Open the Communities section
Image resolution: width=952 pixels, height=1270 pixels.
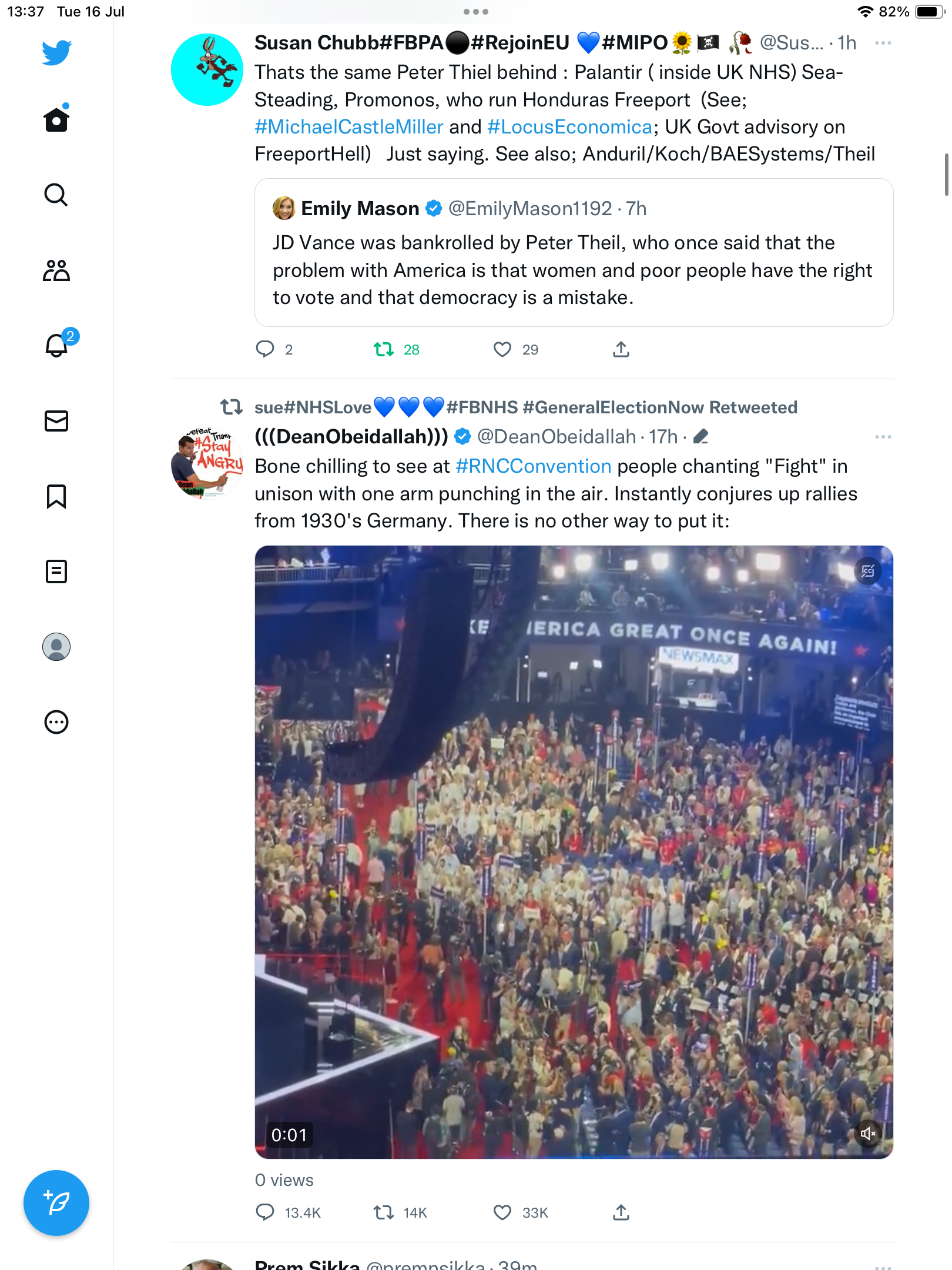[x=56, y=270]
